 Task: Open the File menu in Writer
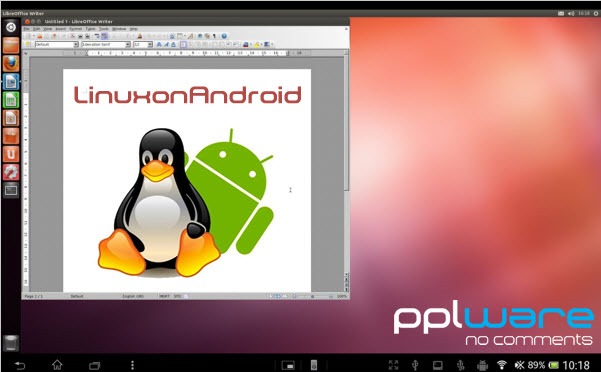click(26, 29)
